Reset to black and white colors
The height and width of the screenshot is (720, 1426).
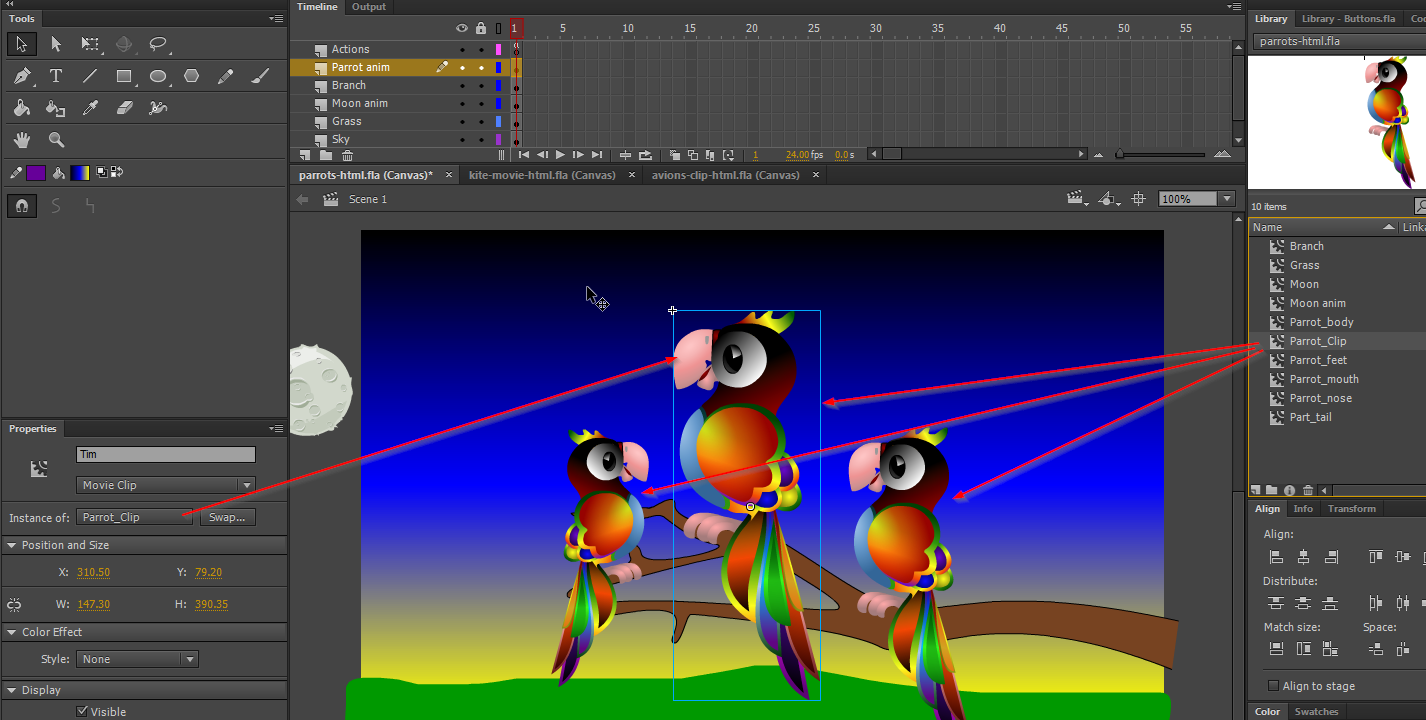[x=102, y=172]
